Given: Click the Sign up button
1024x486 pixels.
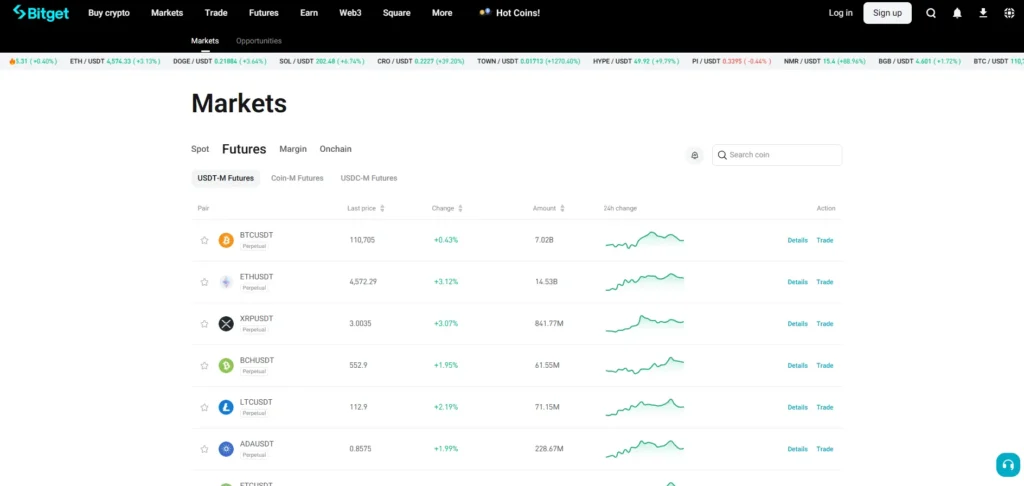Looking at the screenshot, I should tap(888, 13).
